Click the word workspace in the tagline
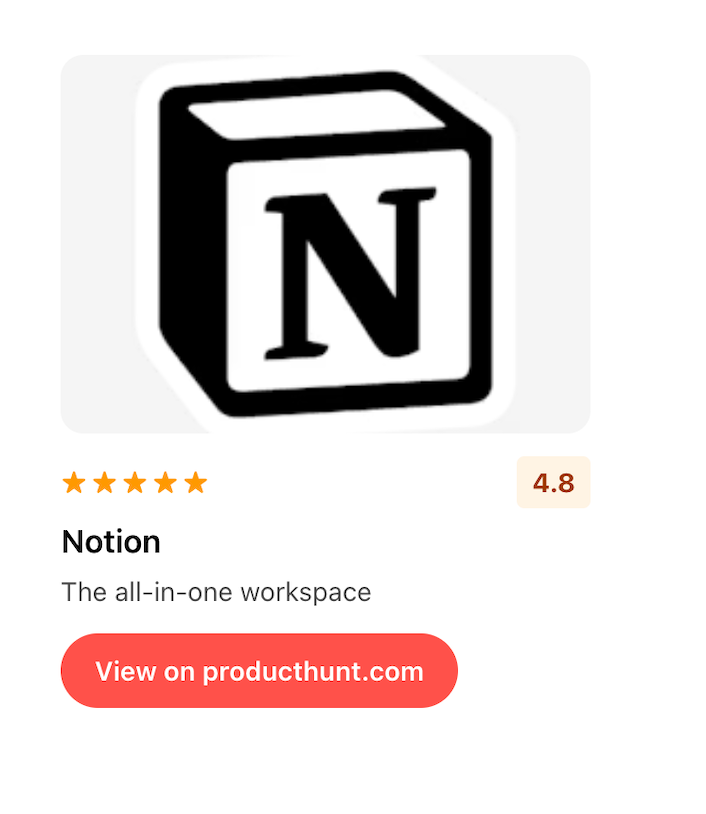 (306, 593)
